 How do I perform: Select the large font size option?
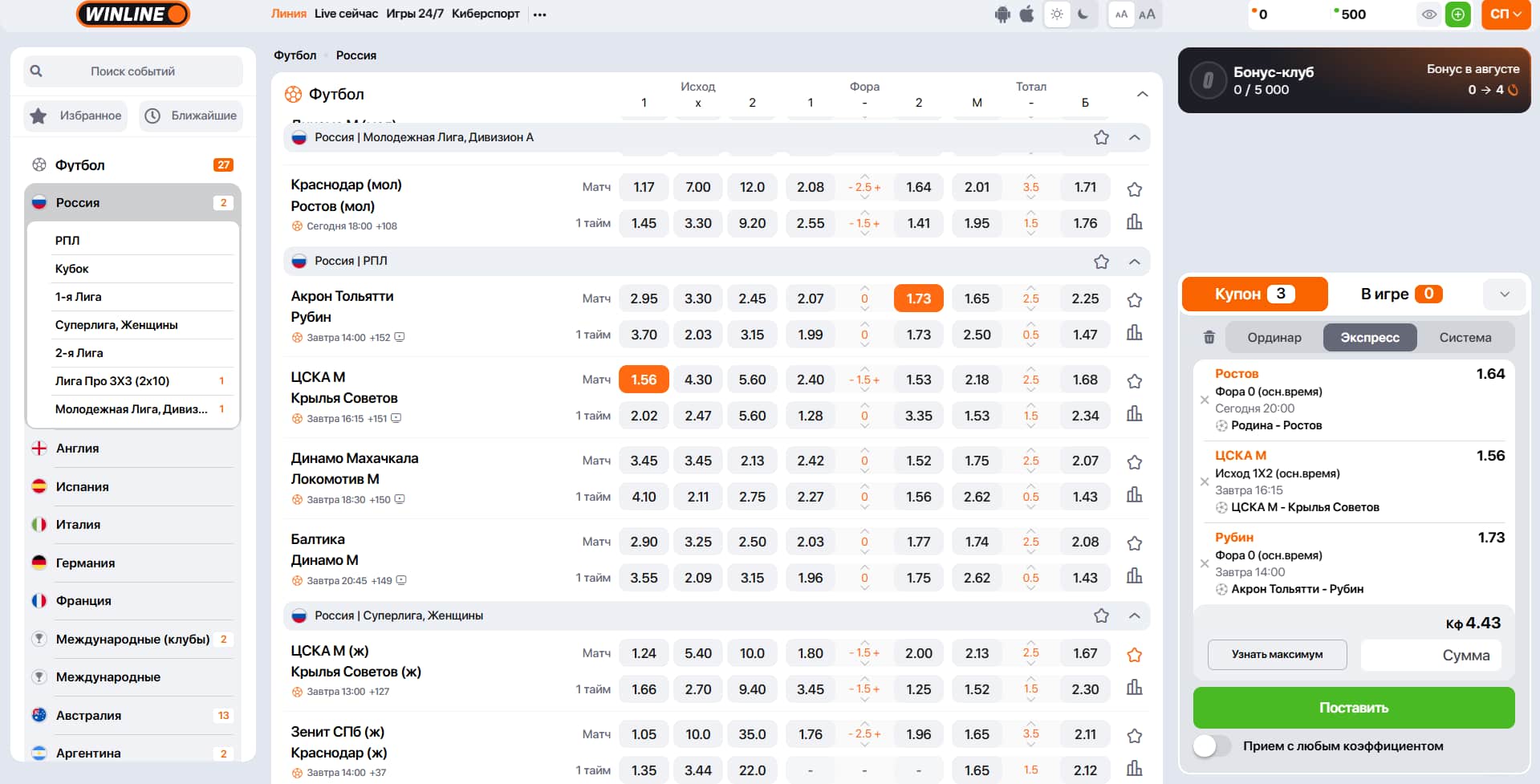pyautogui.click(x=1147, y=14)
